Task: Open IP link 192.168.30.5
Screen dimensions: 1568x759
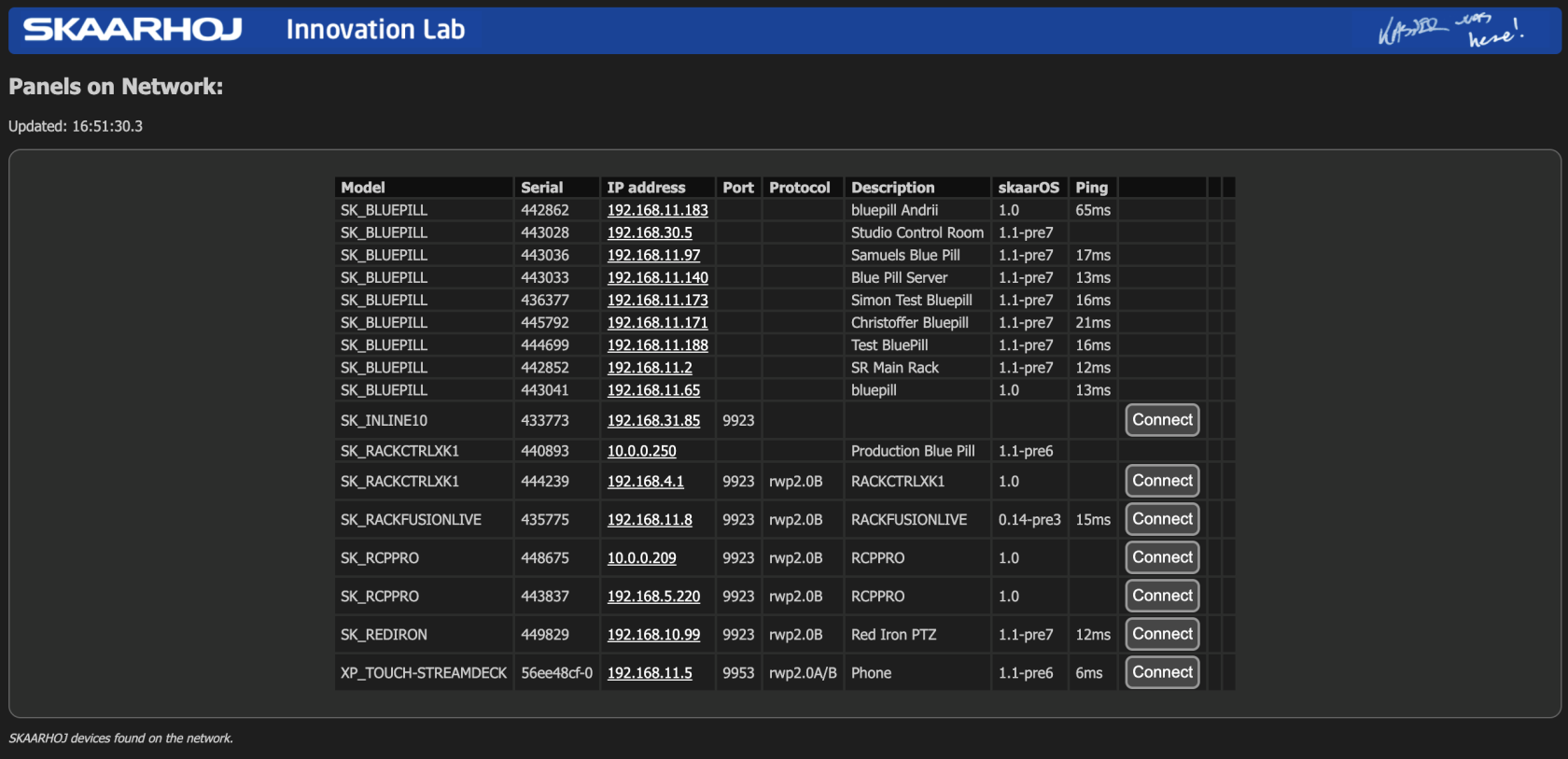Action: (650, 232)
